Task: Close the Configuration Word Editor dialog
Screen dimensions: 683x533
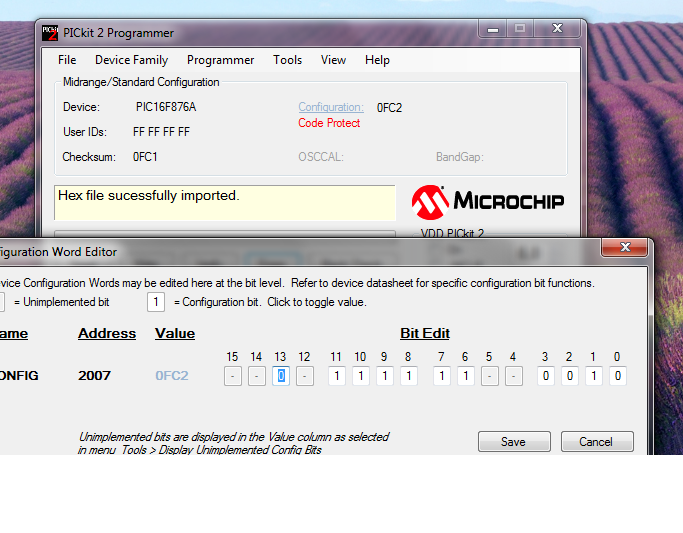Action: [625, 248]
